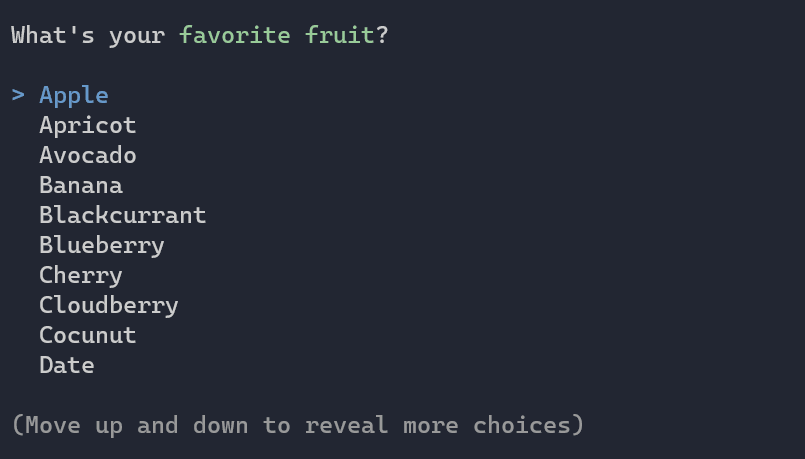The height and width of the screenshot is (459, 805).
Task: Select the Date option
Action: [x=67, y=366]
